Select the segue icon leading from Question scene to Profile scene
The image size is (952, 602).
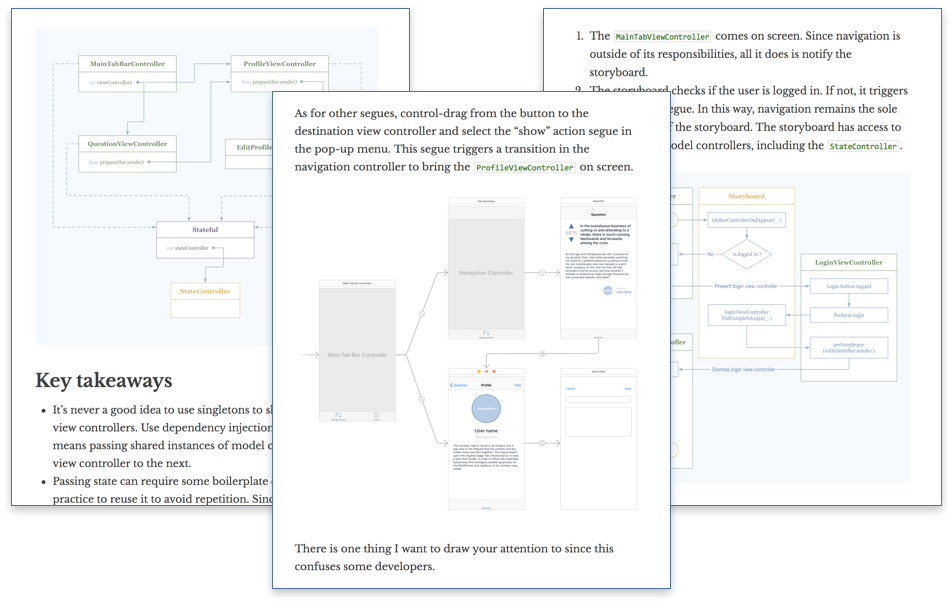click(x=542, y=354)
